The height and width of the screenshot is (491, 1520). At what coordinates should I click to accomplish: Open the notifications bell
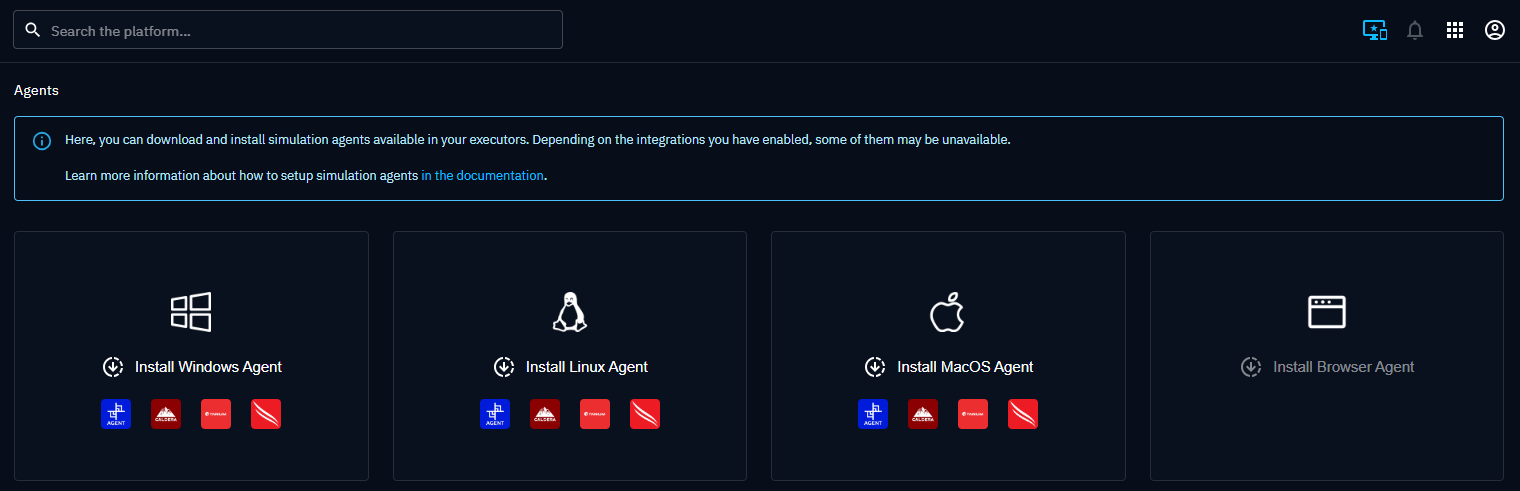1415,31
